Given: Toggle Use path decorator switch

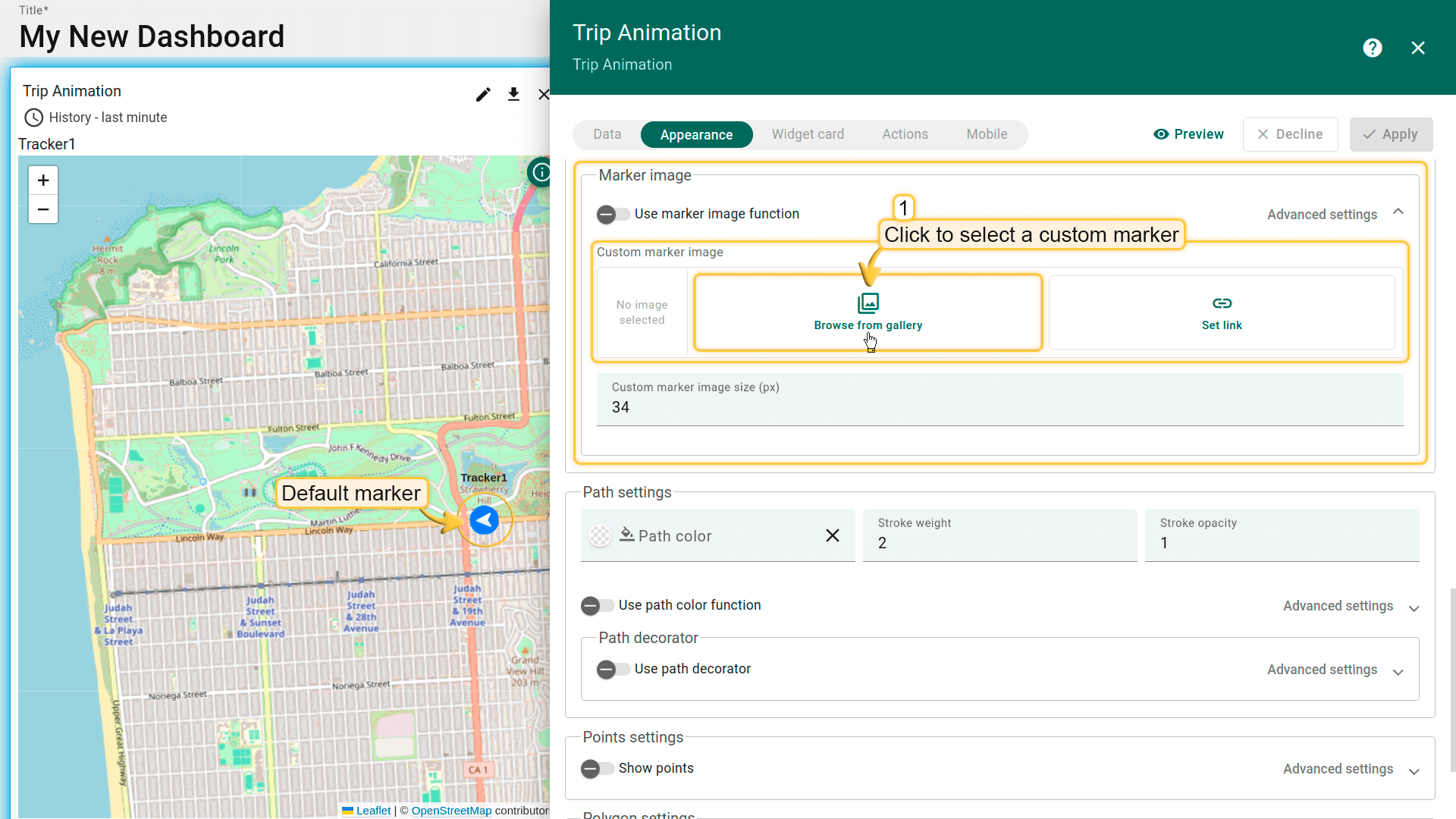Looking at the screenshot, I should [613, 670].
